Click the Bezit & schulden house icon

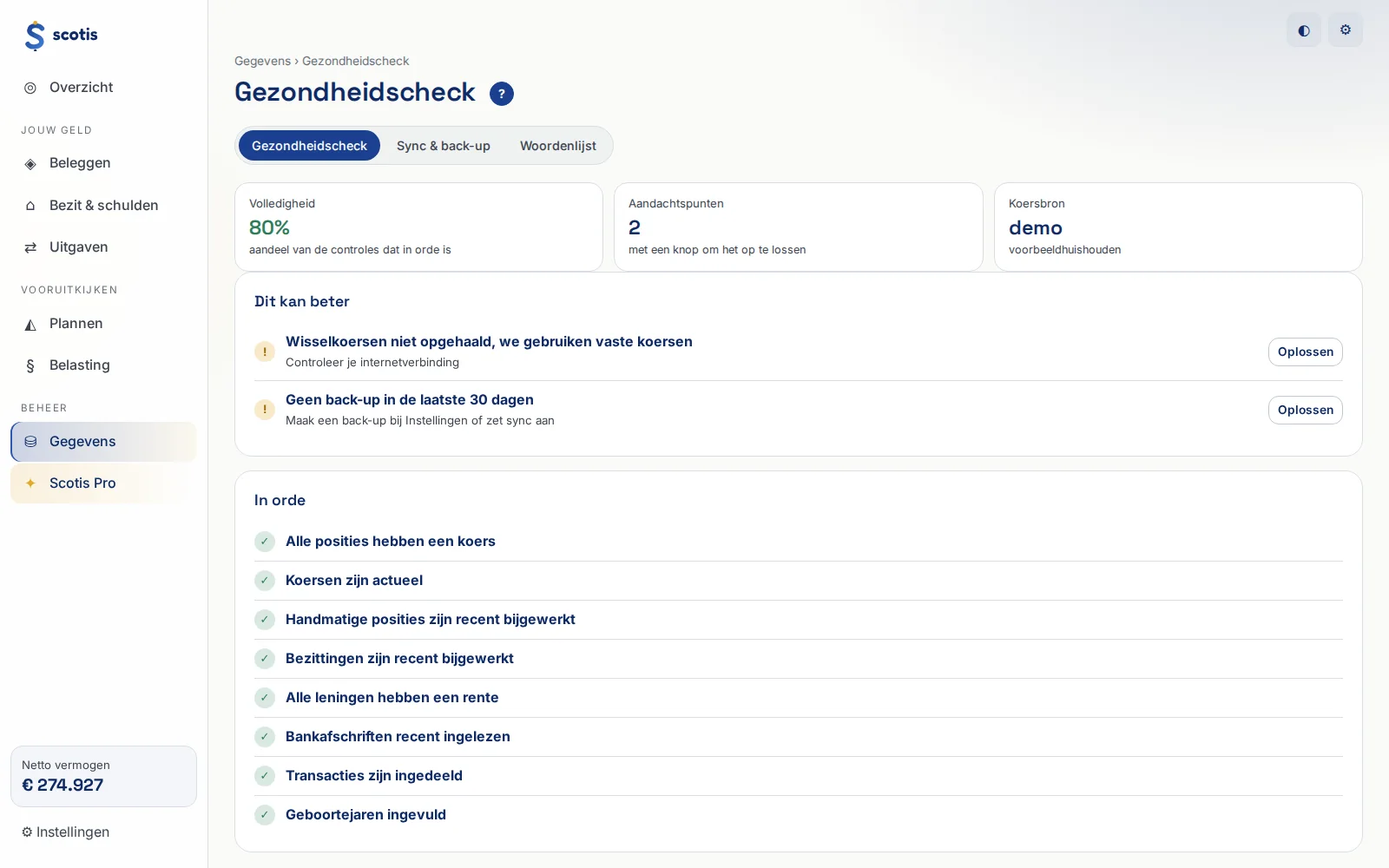coord(30,206)
